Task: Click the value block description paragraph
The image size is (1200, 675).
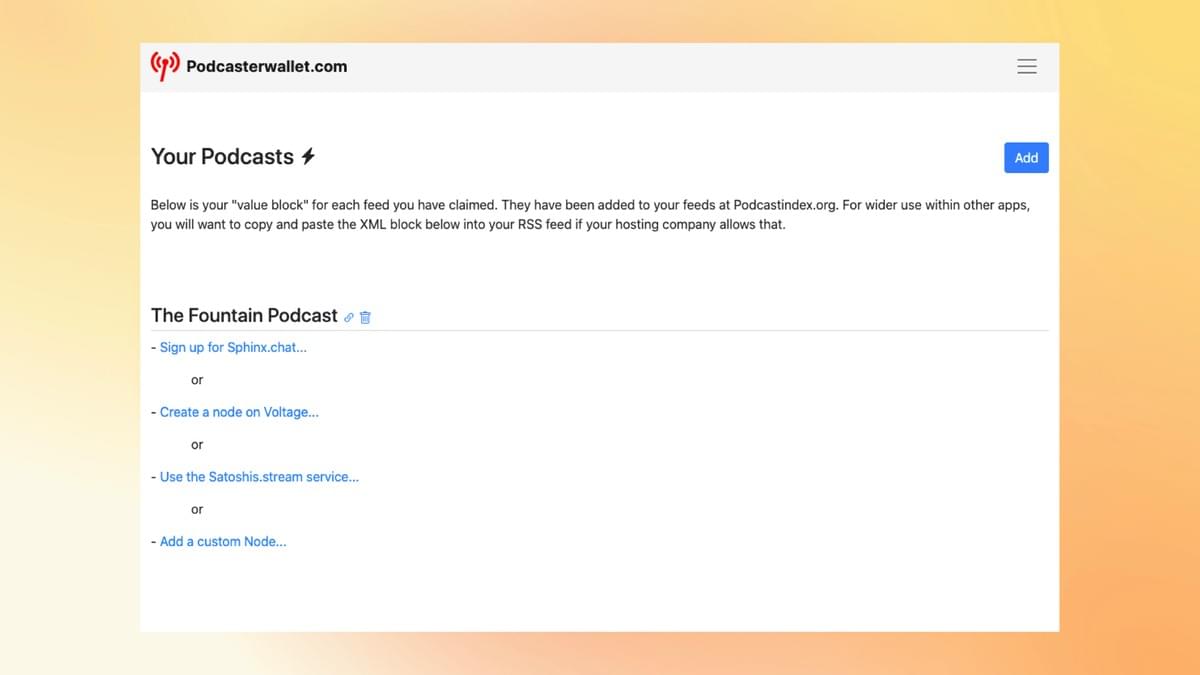Action: click(590, 214)
